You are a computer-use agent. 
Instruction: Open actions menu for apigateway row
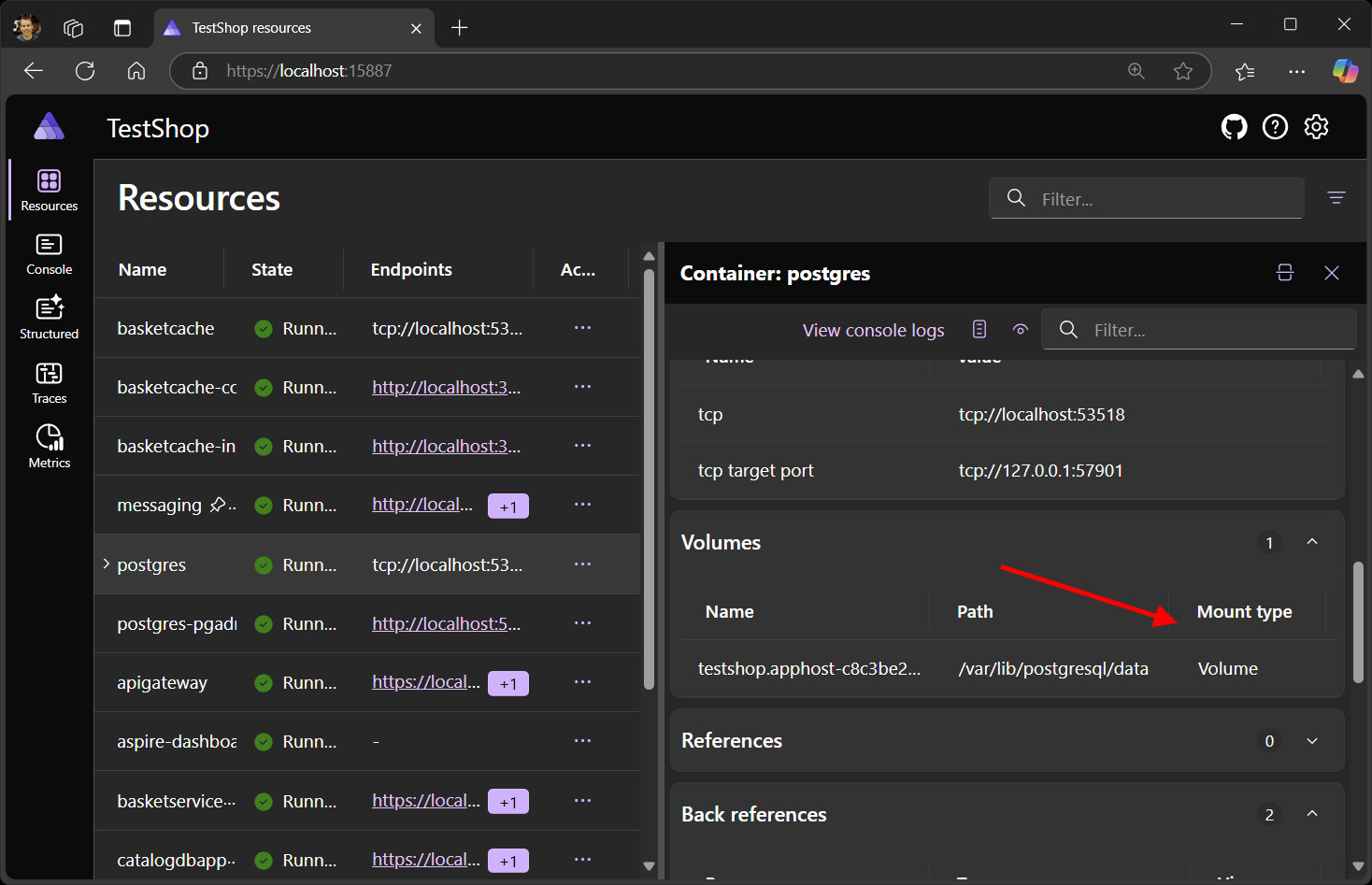tap(583, 682)
